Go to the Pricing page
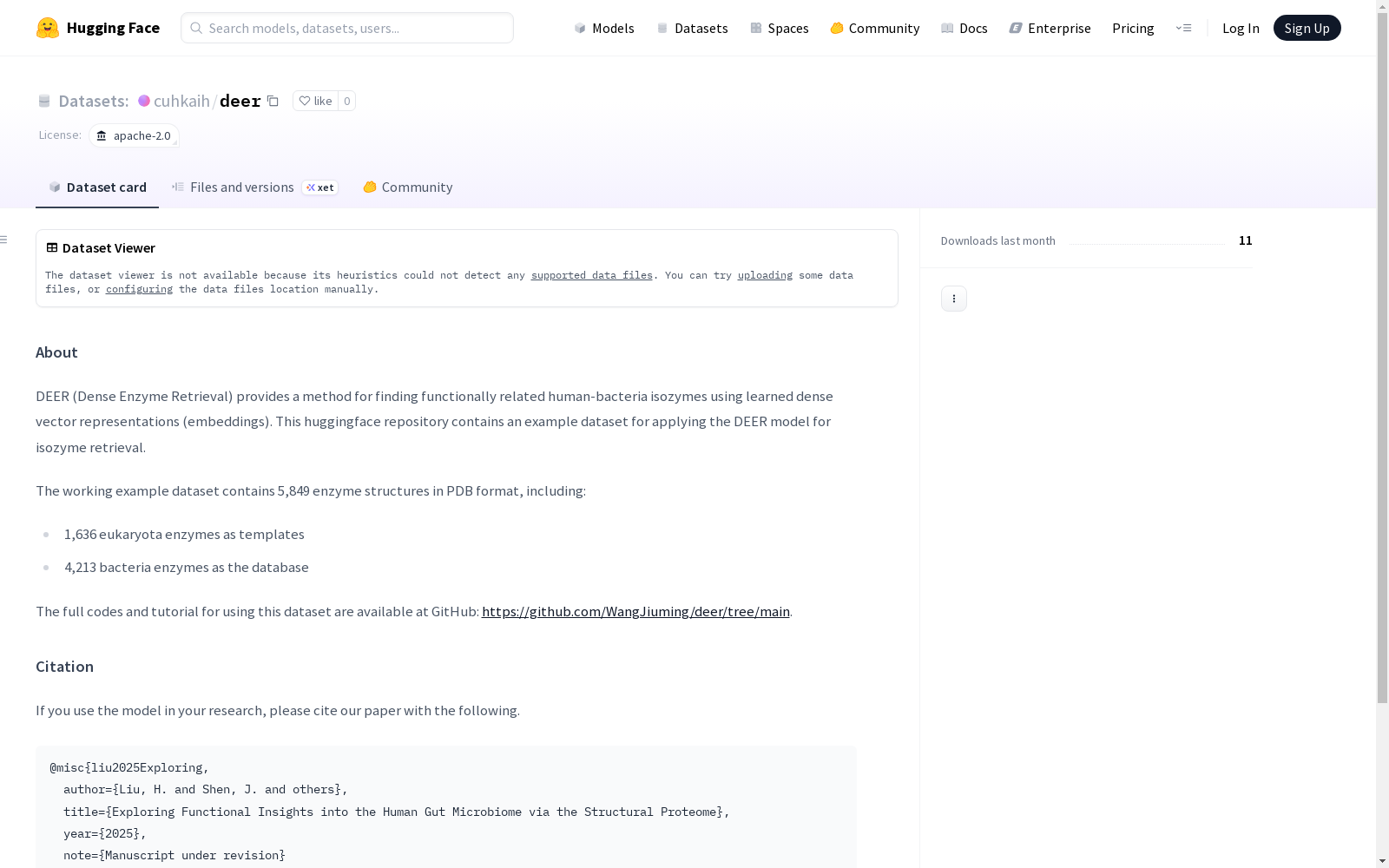The image size is (1389, 868). pyautogui.click(x=1133, y=28)
